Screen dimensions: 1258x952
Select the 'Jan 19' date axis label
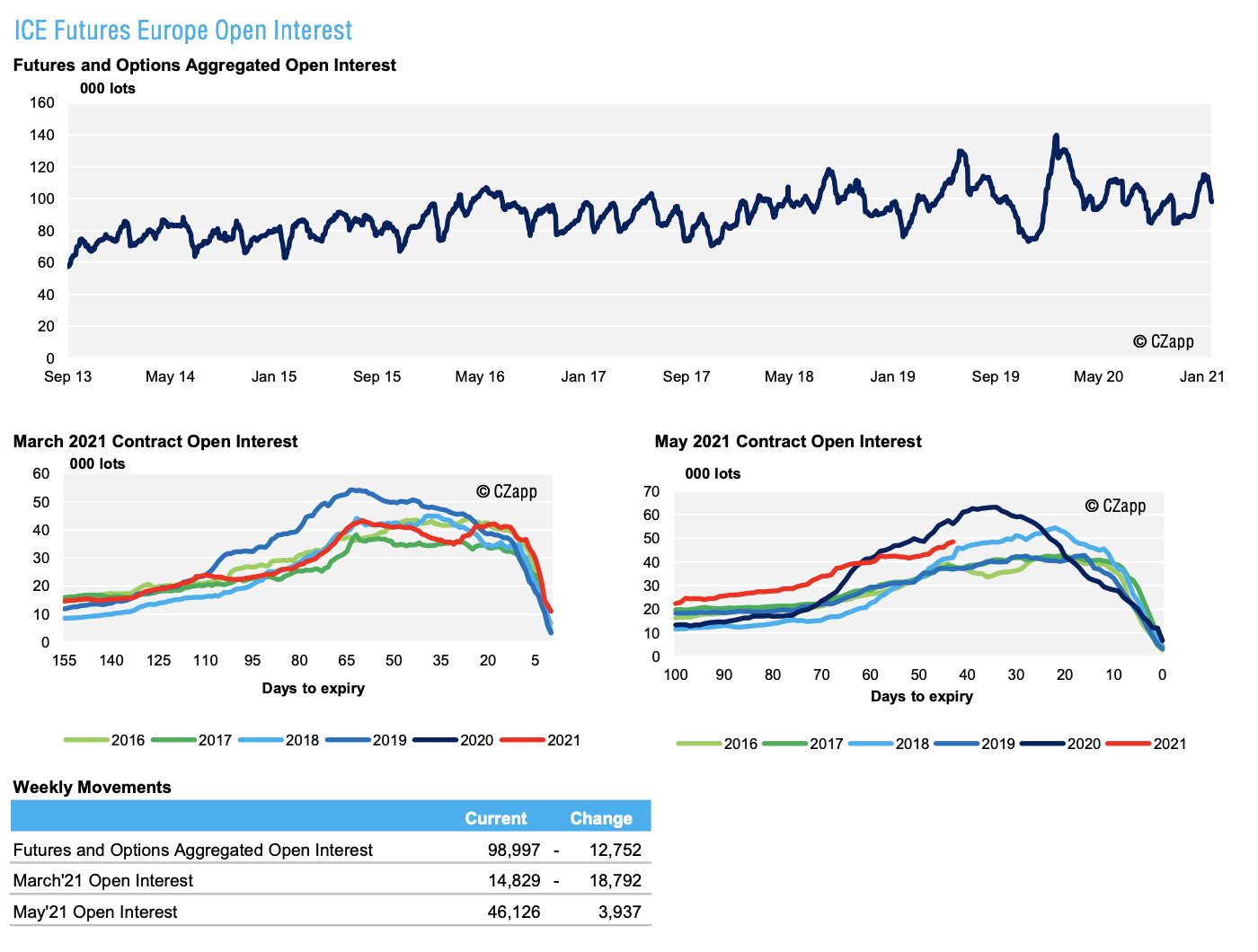pos(893,376)
